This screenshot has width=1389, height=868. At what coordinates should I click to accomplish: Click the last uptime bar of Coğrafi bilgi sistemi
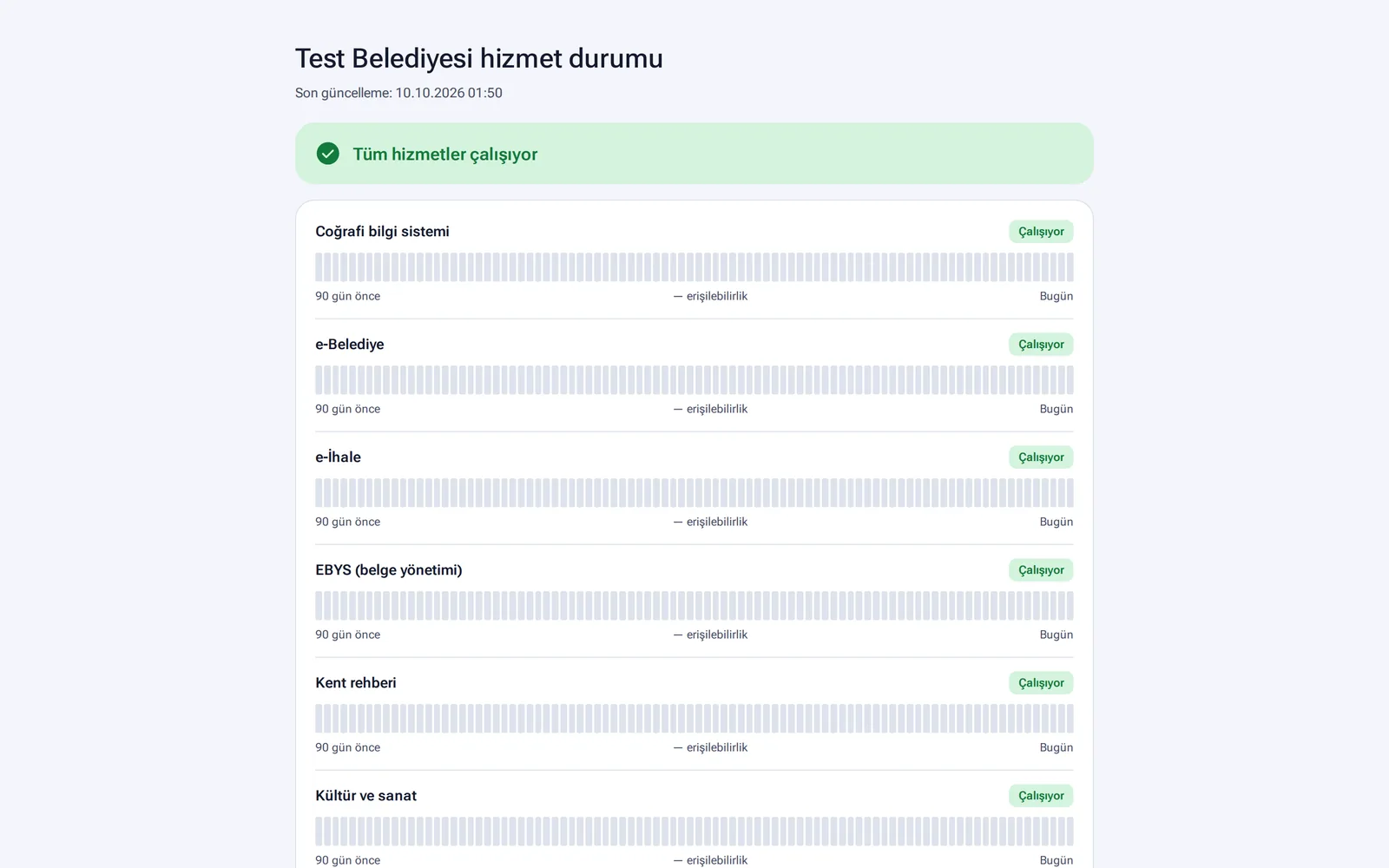(1070, 267)
